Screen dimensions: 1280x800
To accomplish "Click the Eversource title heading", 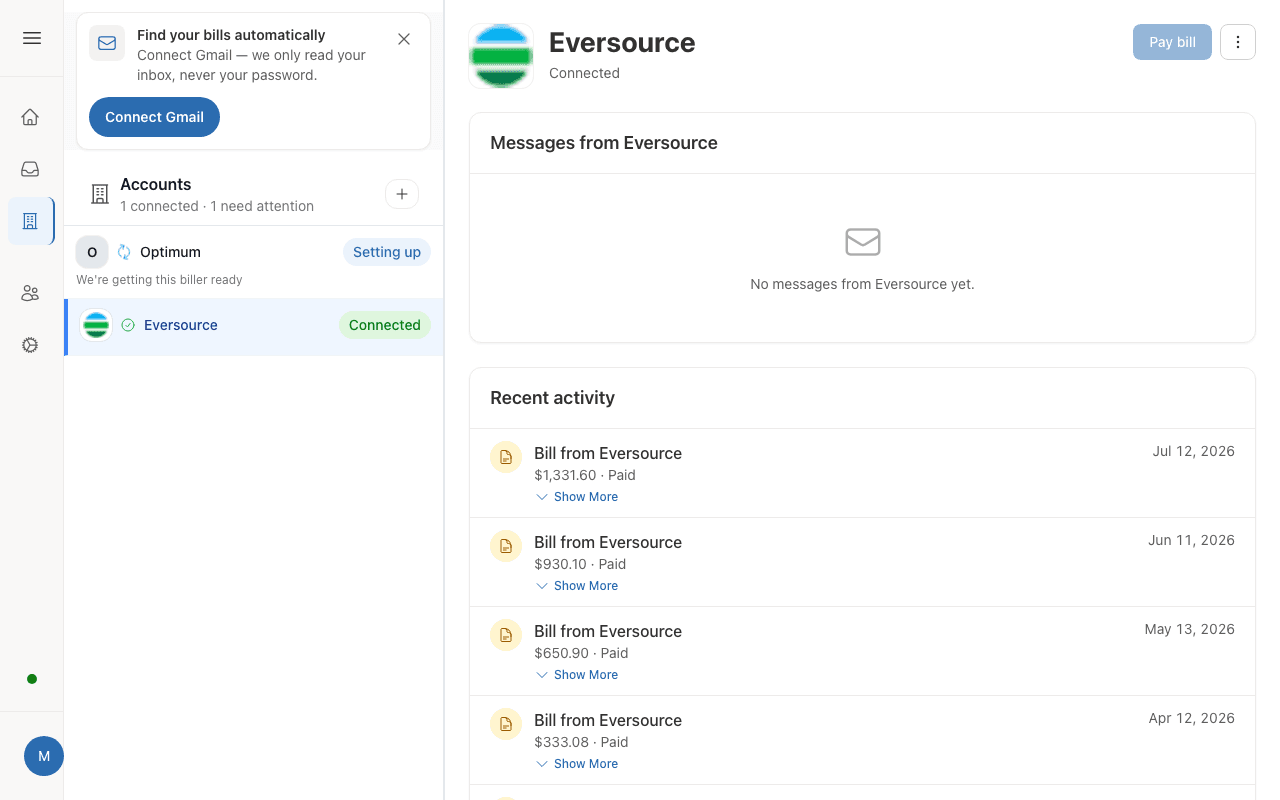I will pyautogui.click(x=622, y=43).
